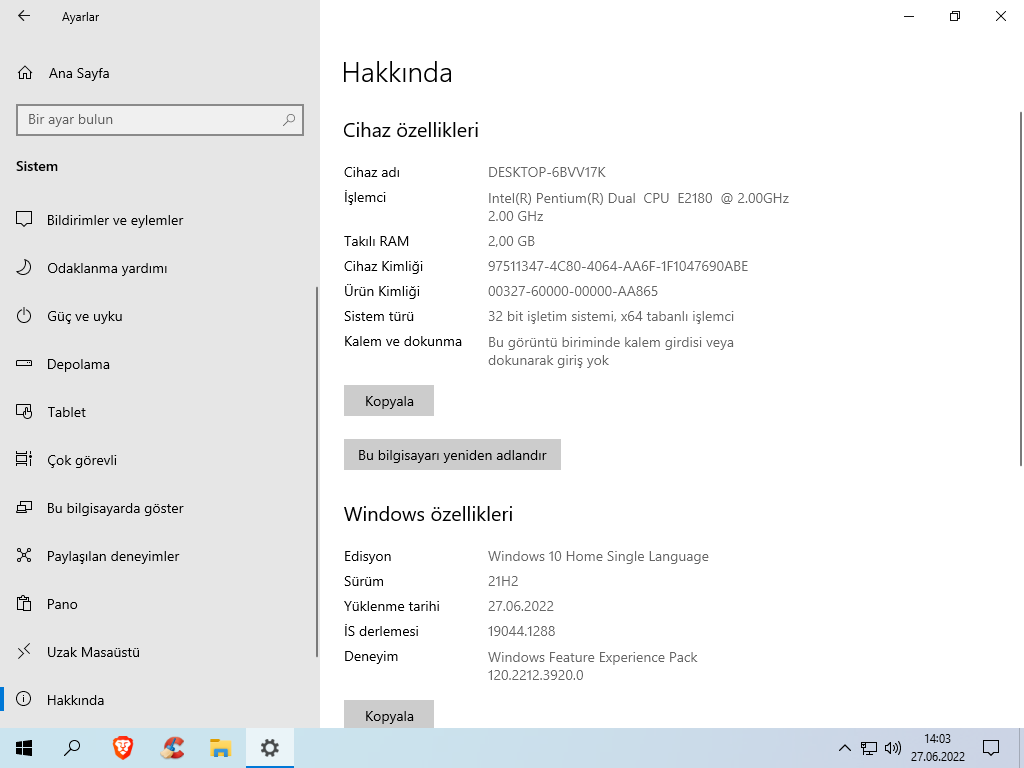
Task: Open network status tray icon
Action: (x=869, y=748)
